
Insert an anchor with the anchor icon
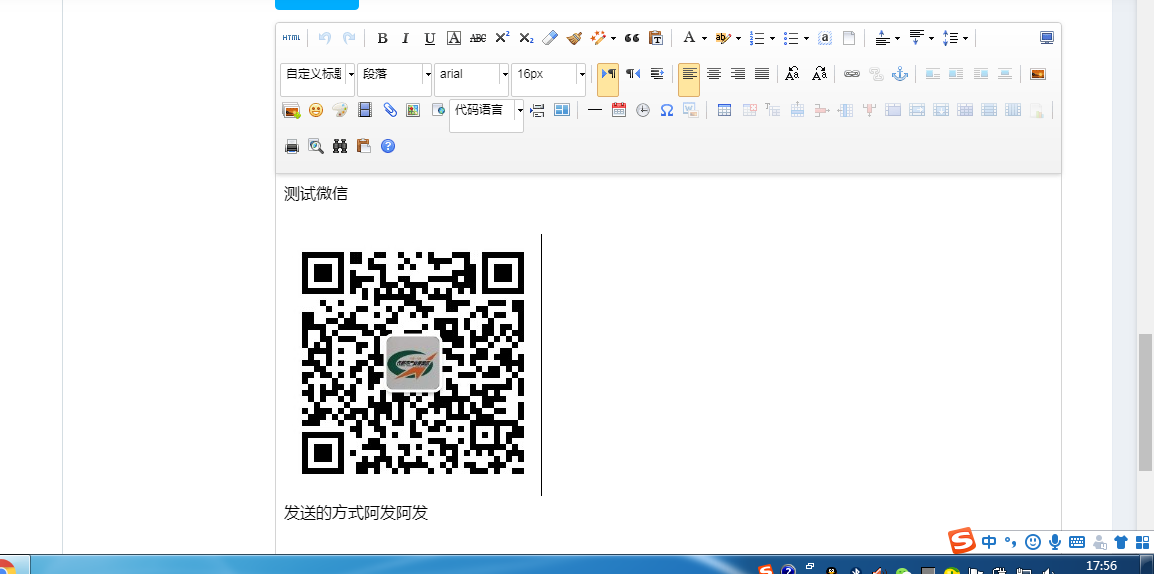pyautogui.click(x=899, y=74)
